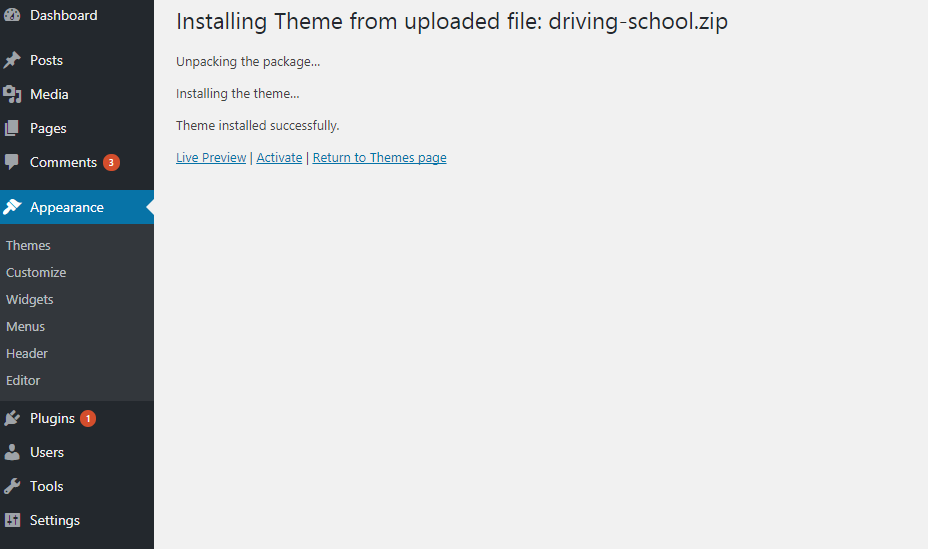
Task: Click the Pages icon in sidebar
Action: [12, 128]
